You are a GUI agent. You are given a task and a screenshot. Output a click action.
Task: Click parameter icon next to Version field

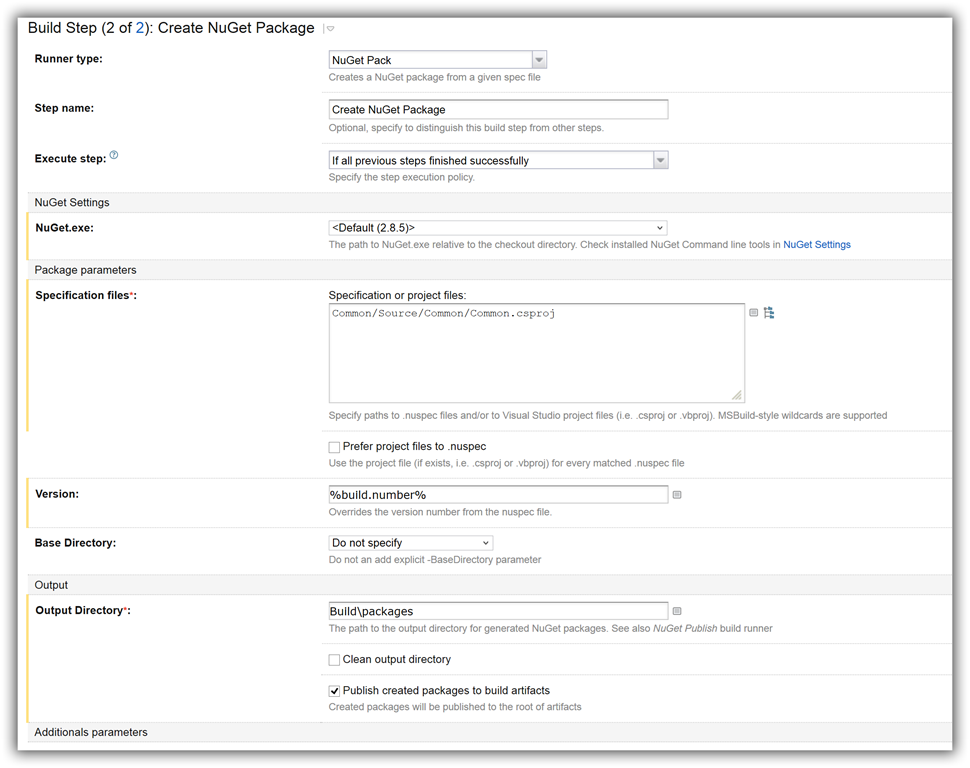(x=677, y=494)
